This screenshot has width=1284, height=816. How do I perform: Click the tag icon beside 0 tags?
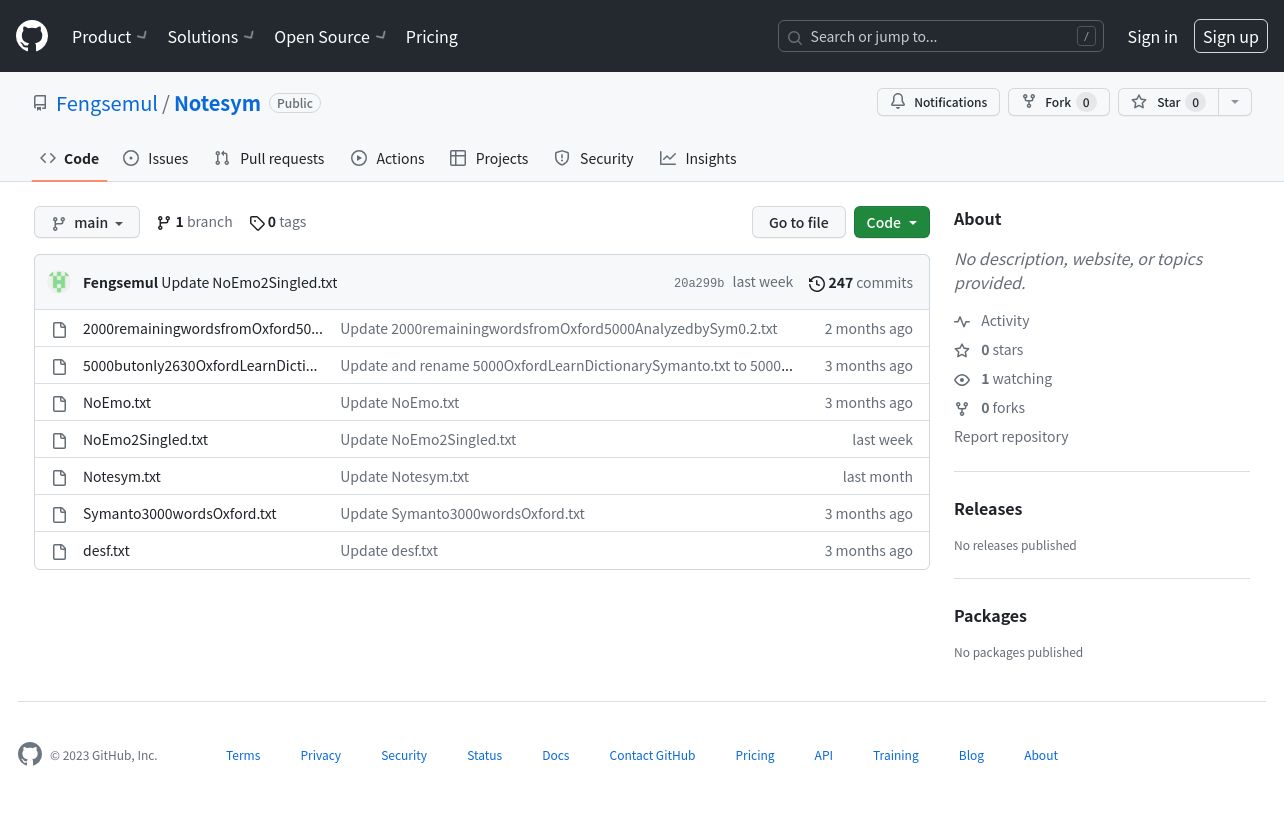click(257, 223)
